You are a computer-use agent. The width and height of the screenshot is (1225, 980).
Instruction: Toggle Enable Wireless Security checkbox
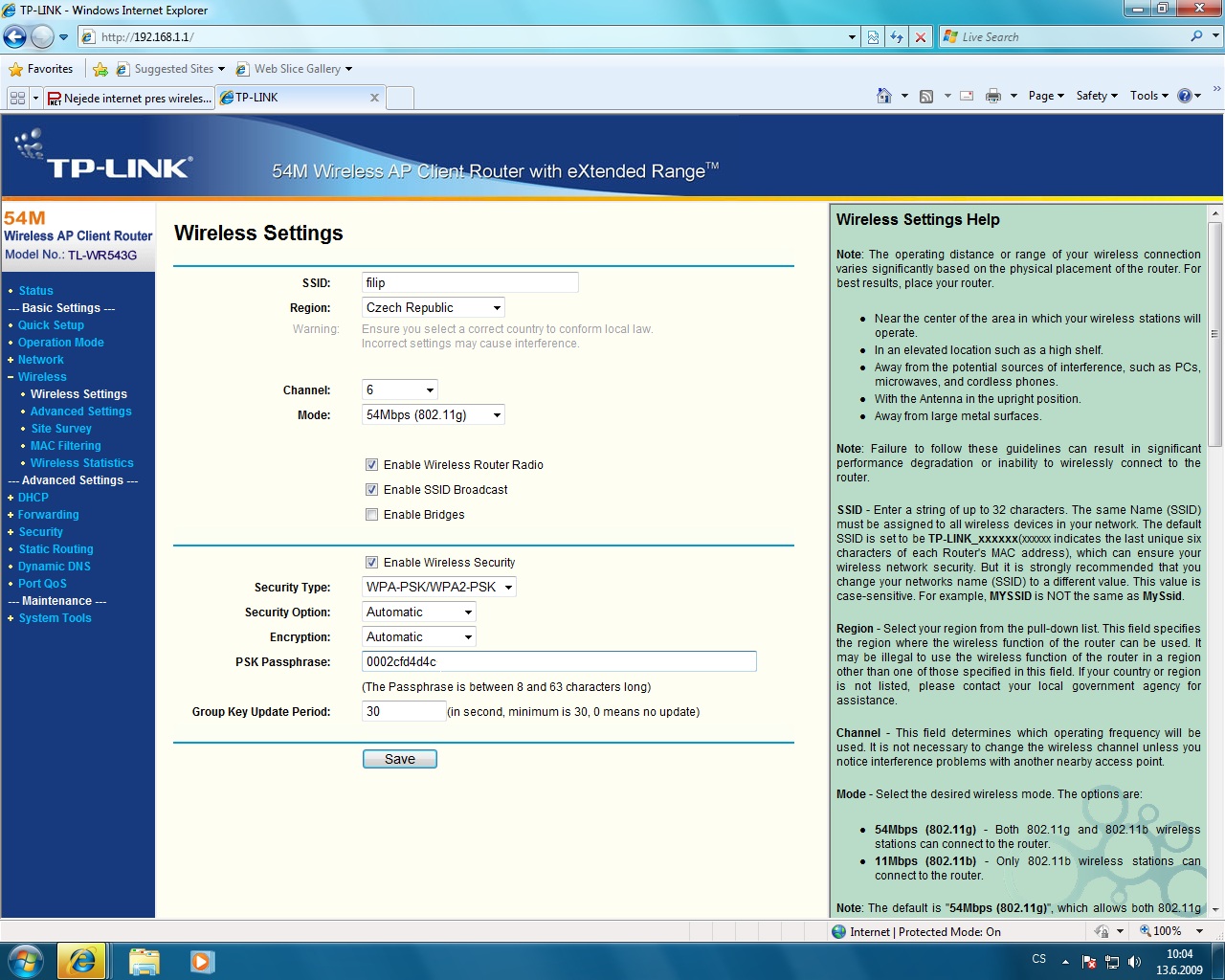pyautogui.click(x=371, y=563)
